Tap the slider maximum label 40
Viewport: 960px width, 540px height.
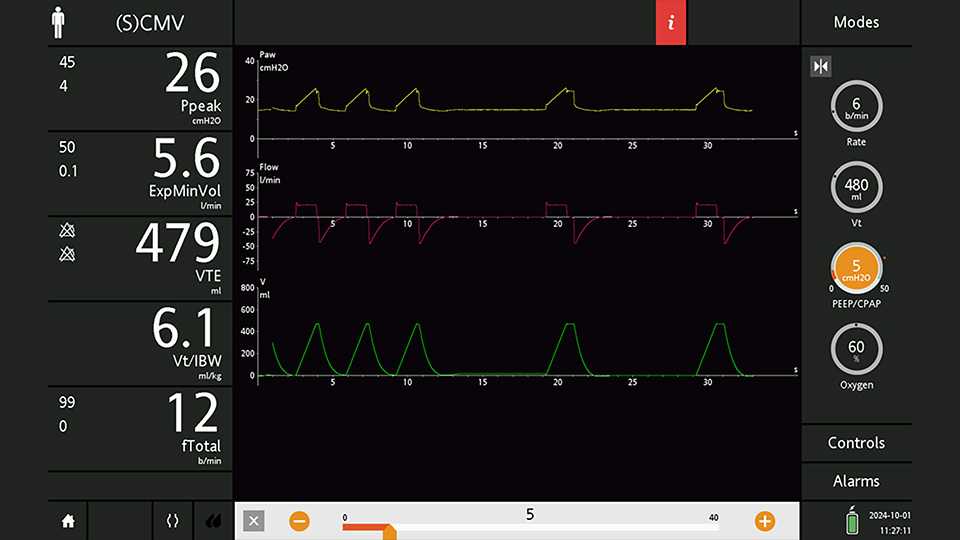[713, 517]
